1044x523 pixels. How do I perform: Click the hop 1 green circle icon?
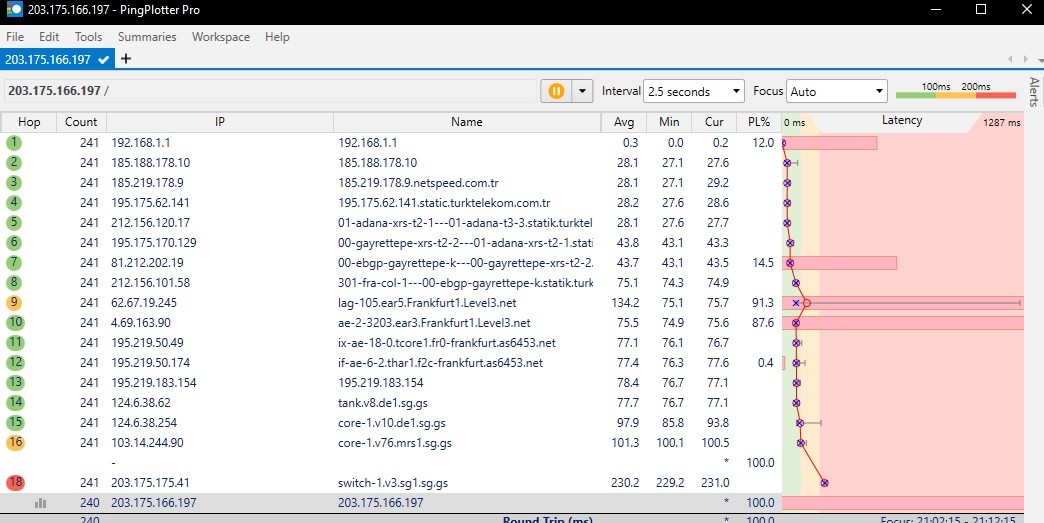click(x=14, y=143)
